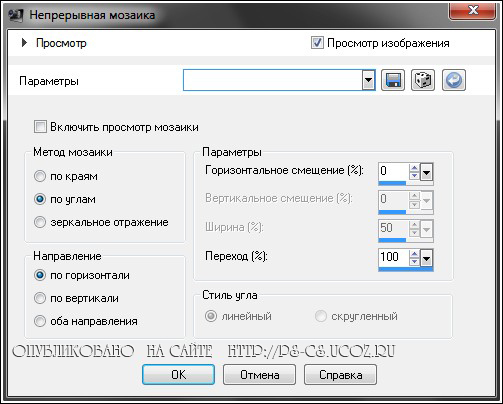Viewport: 503px width, 404px height.
Task: Increase Переход value with up spinner
Action: click(414, 254)
